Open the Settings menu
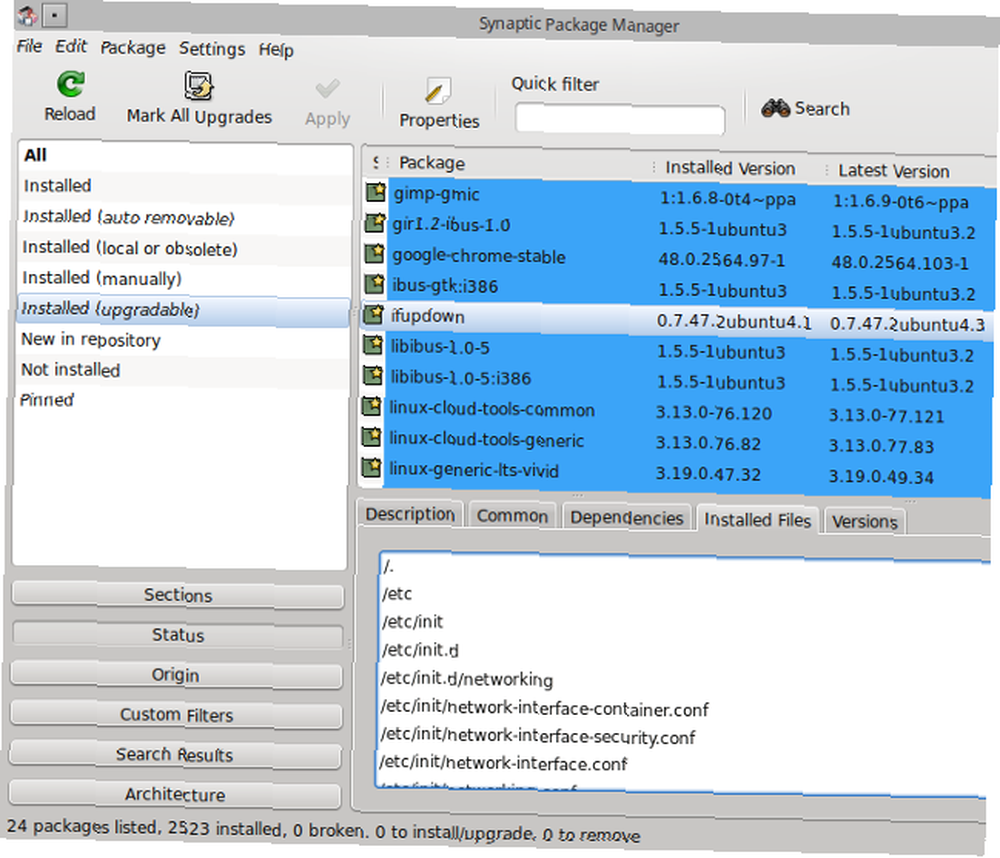The width and height of the screenshot is (1000, 858). 212,48
